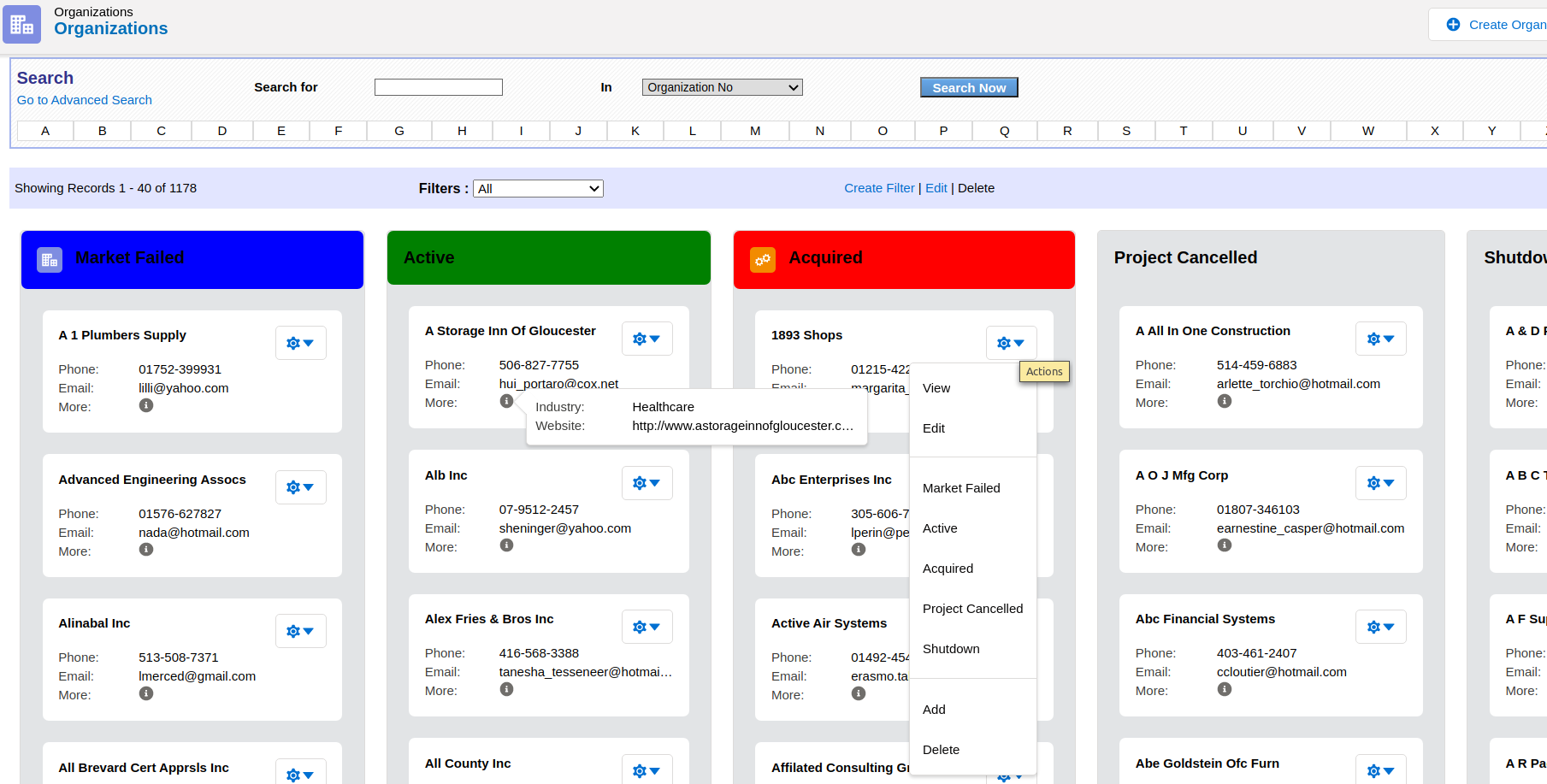Open actions gear for Alinabal Inc
This screenshot has width=1547, height=784.
pyautogui.click(x=301, y=631)
